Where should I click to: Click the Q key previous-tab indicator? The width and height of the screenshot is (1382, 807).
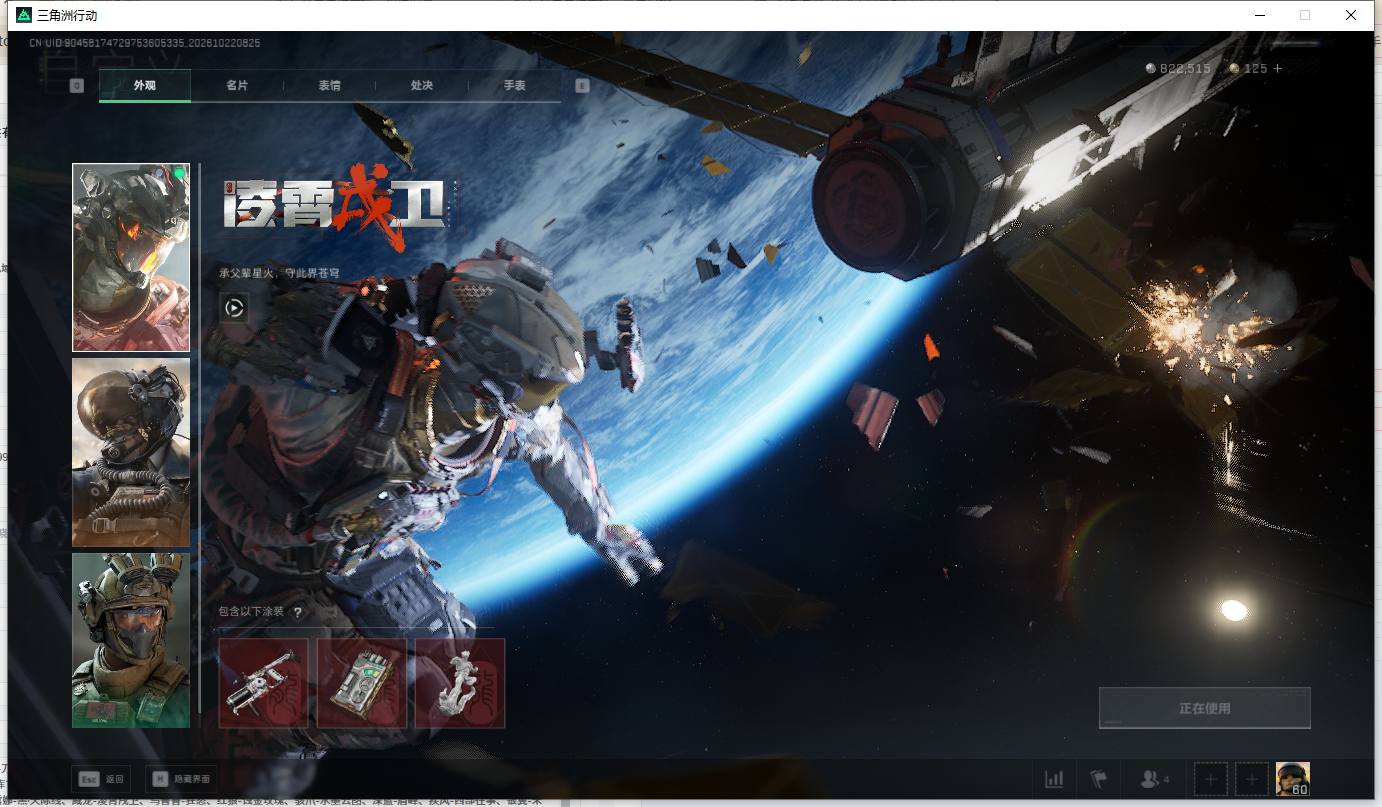(77, 86)
